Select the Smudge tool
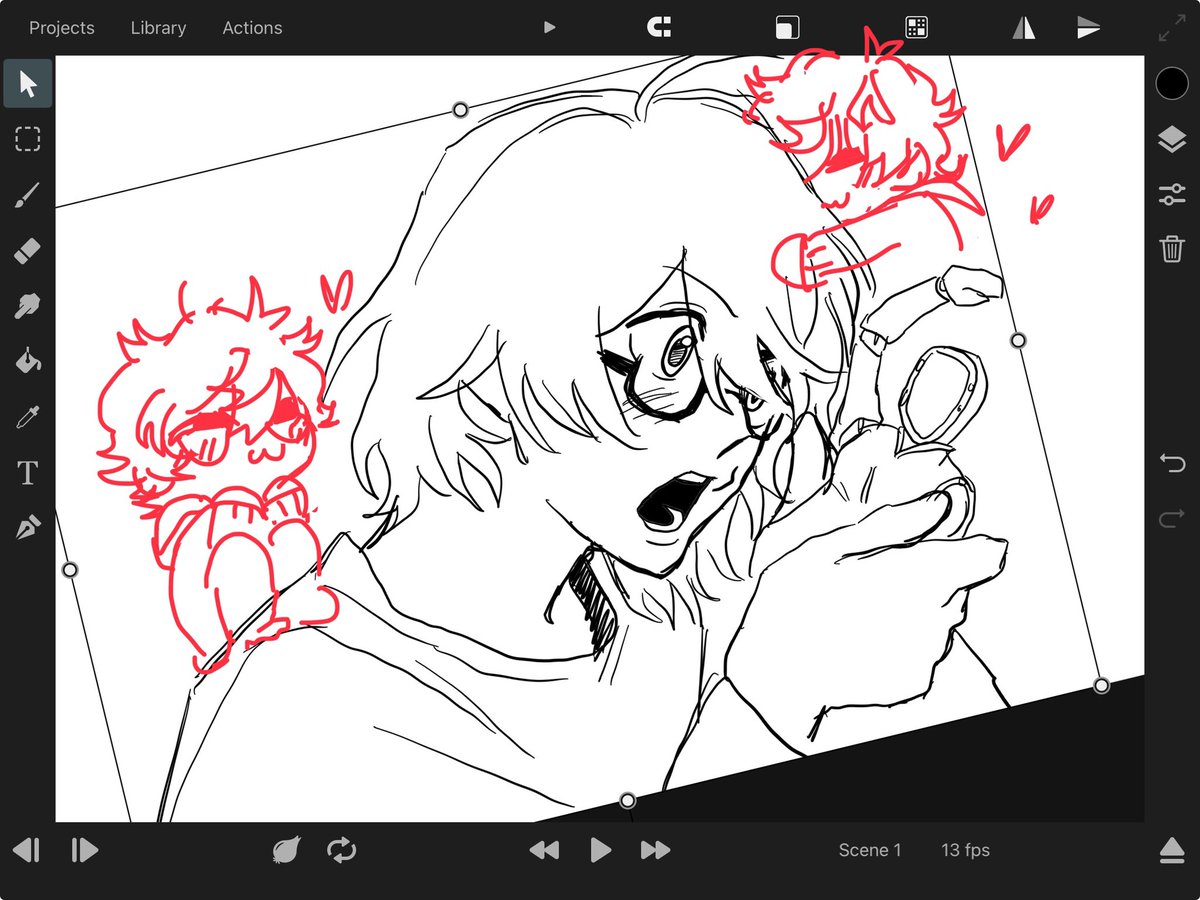 28,306
